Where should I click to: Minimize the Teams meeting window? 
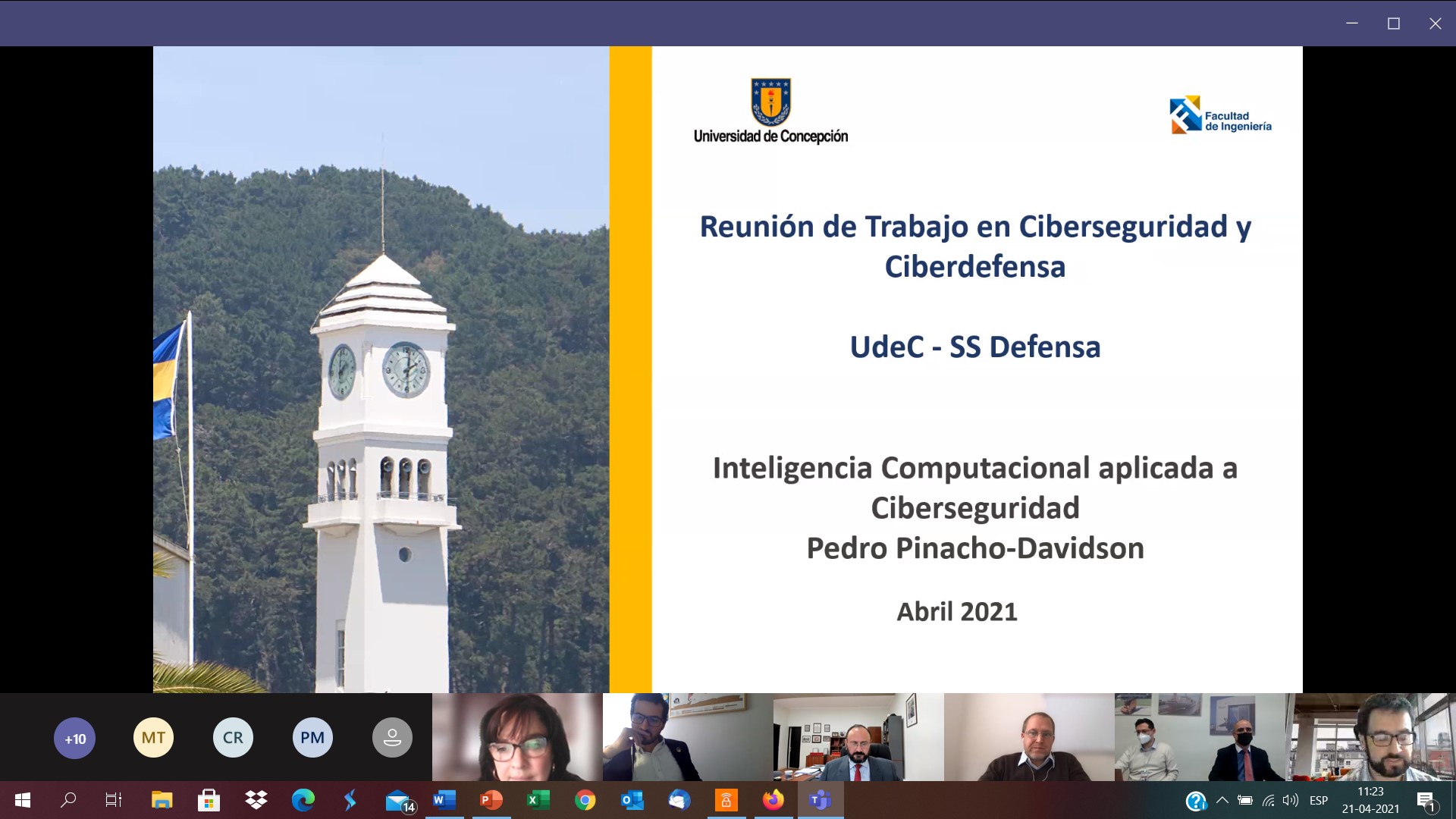click(1351, 24)
